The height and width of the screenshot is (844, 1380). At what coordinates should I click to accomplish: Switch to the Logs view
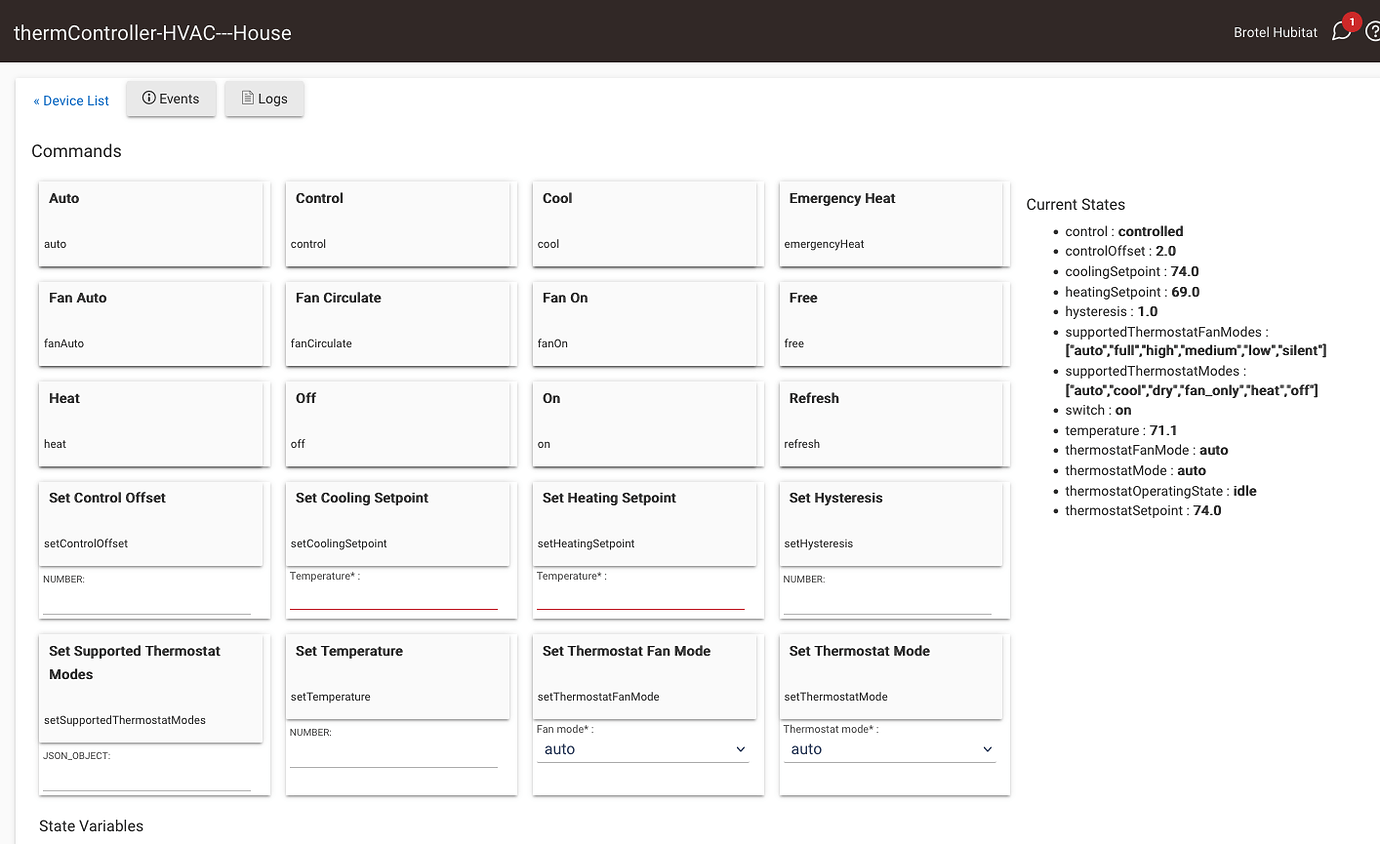264,98
